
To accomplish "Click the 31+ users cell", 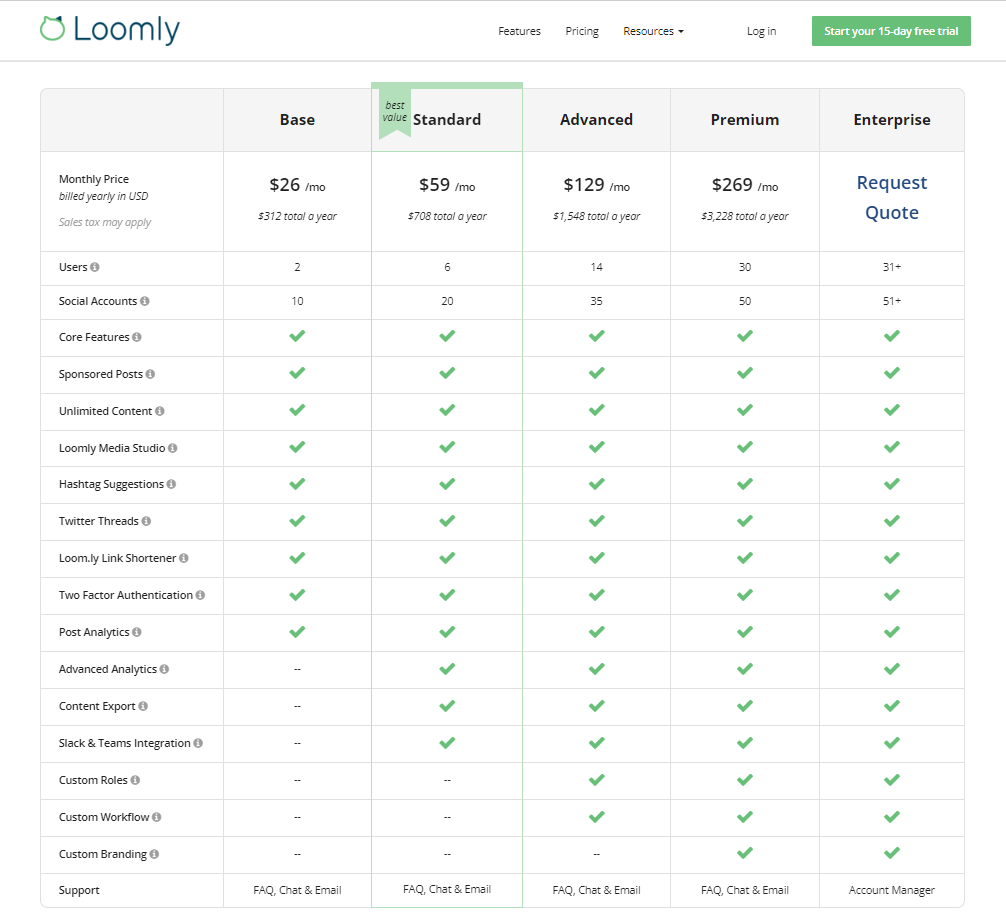I will (892, 267).
